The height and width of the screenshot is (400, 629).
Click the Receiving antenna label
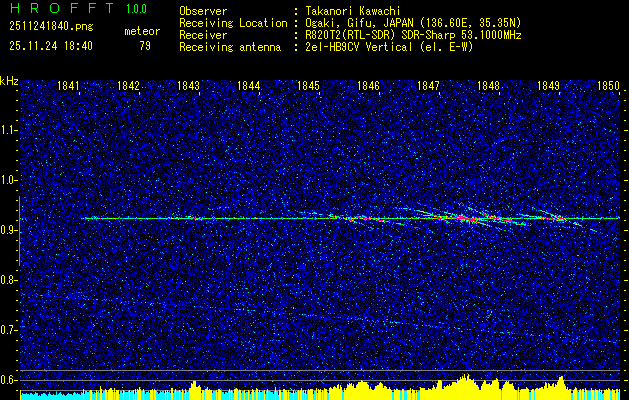pyautogui.click(x=230, y=47)
